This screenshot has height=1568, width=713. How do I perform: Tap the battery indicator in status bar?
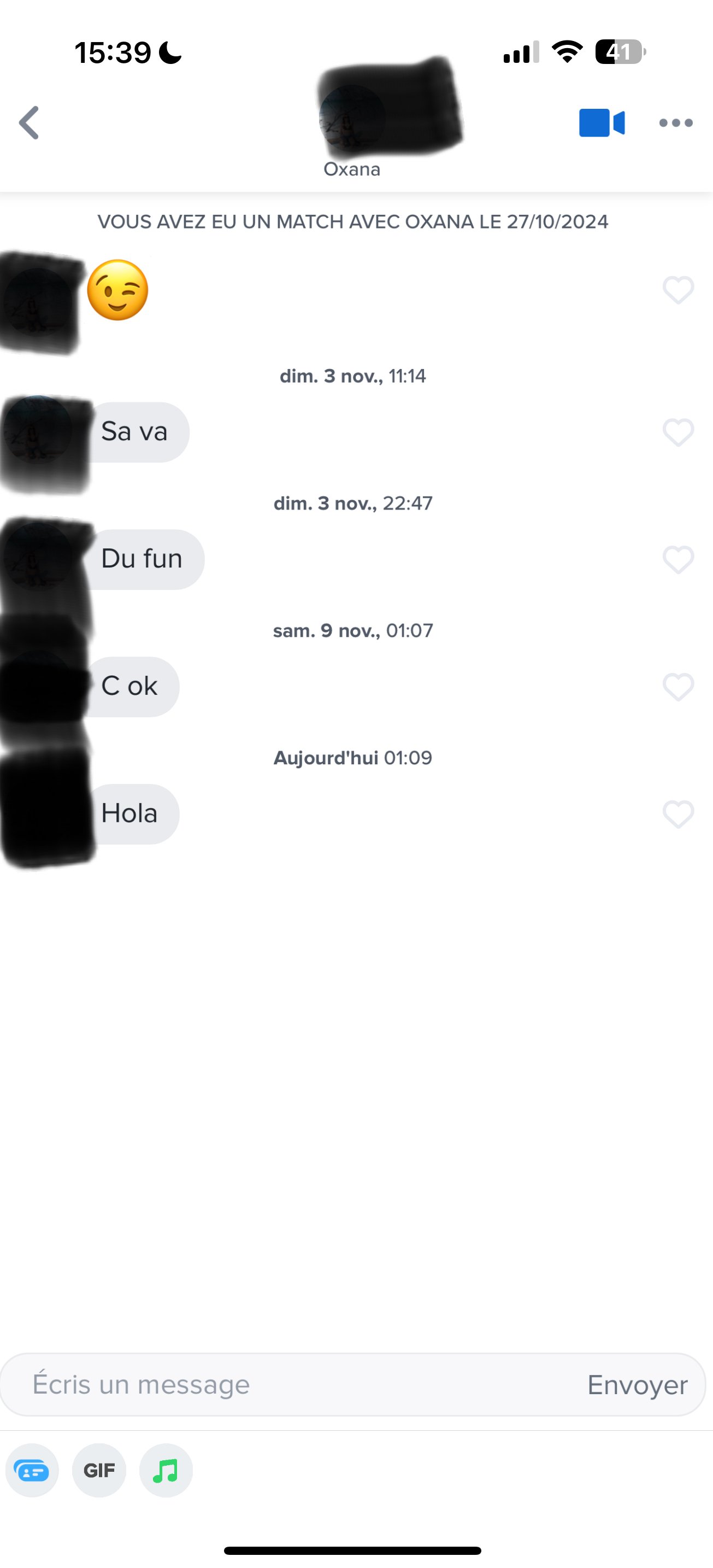pyautogui.click(x=621, y=52)
